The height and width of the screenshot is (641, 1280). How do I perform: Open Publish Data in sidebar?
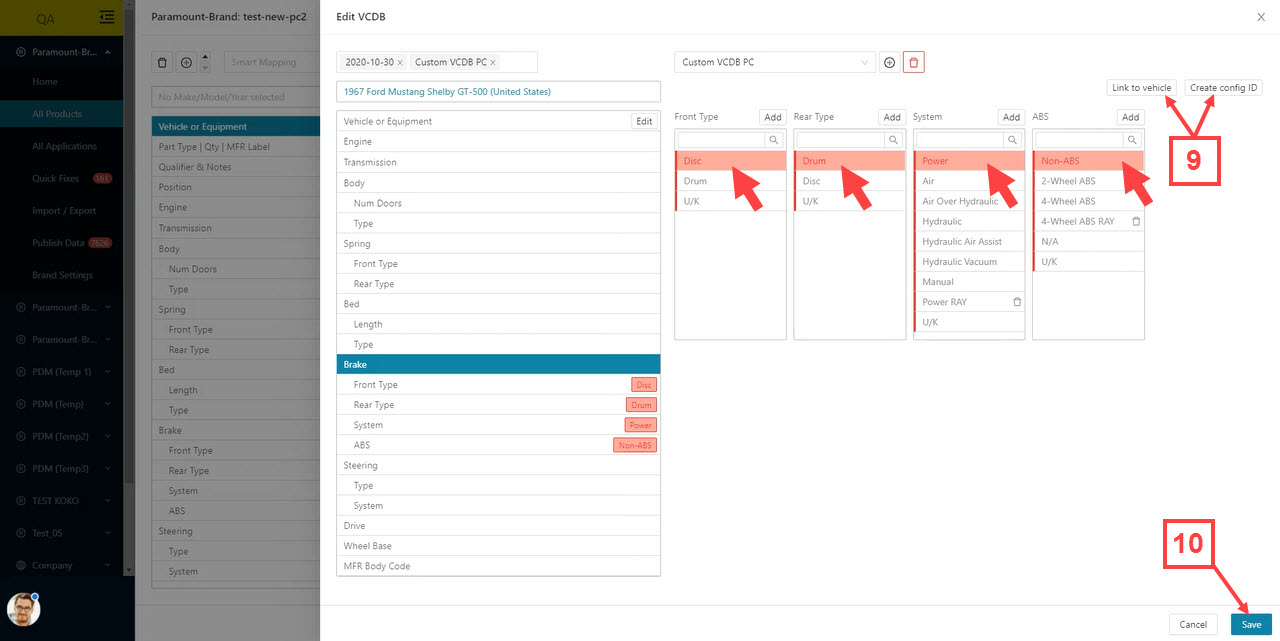pos(58,243)
